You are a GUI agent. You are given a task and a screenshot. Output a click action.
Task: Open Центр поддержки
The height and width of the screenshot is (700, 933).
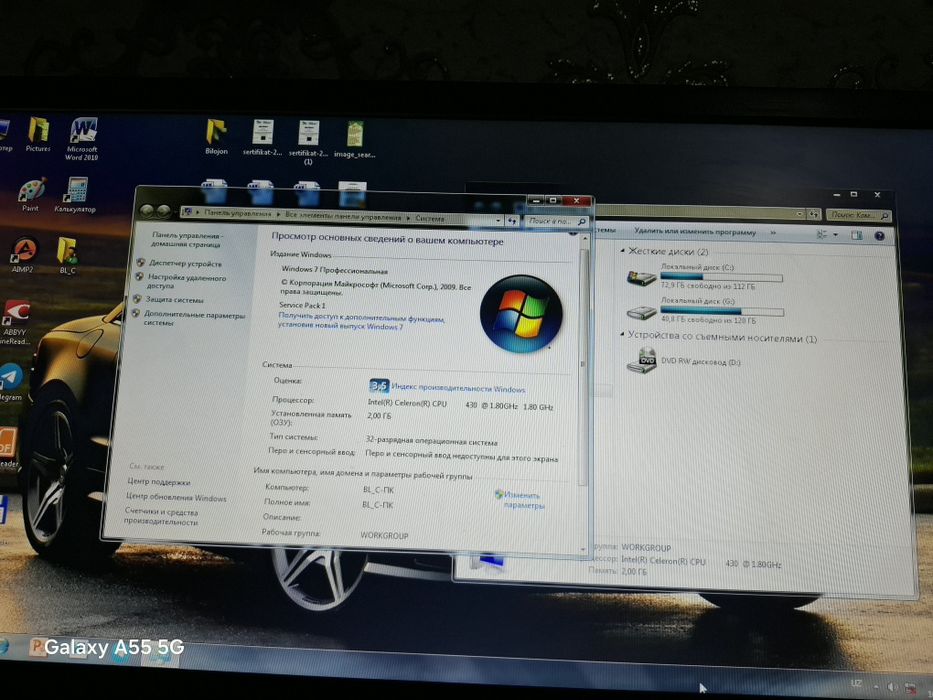(x=159, y=482)
